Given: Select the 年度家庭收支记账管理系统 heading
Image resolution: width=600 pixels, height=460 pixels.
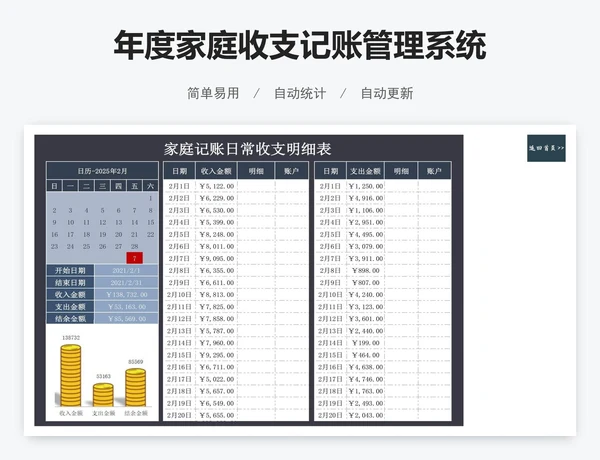Looking at the screenshot, I should (x=300, y=46).
